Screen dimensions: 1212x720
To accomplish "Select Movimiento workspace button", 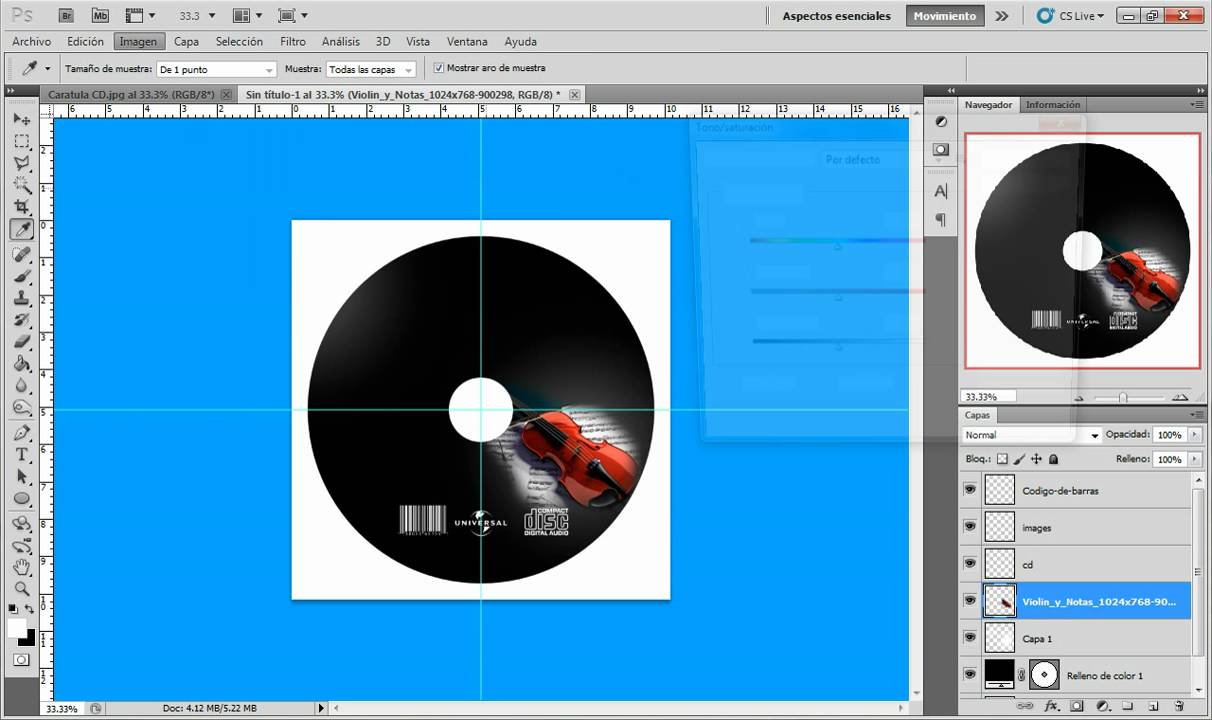I will coord(944,16).
